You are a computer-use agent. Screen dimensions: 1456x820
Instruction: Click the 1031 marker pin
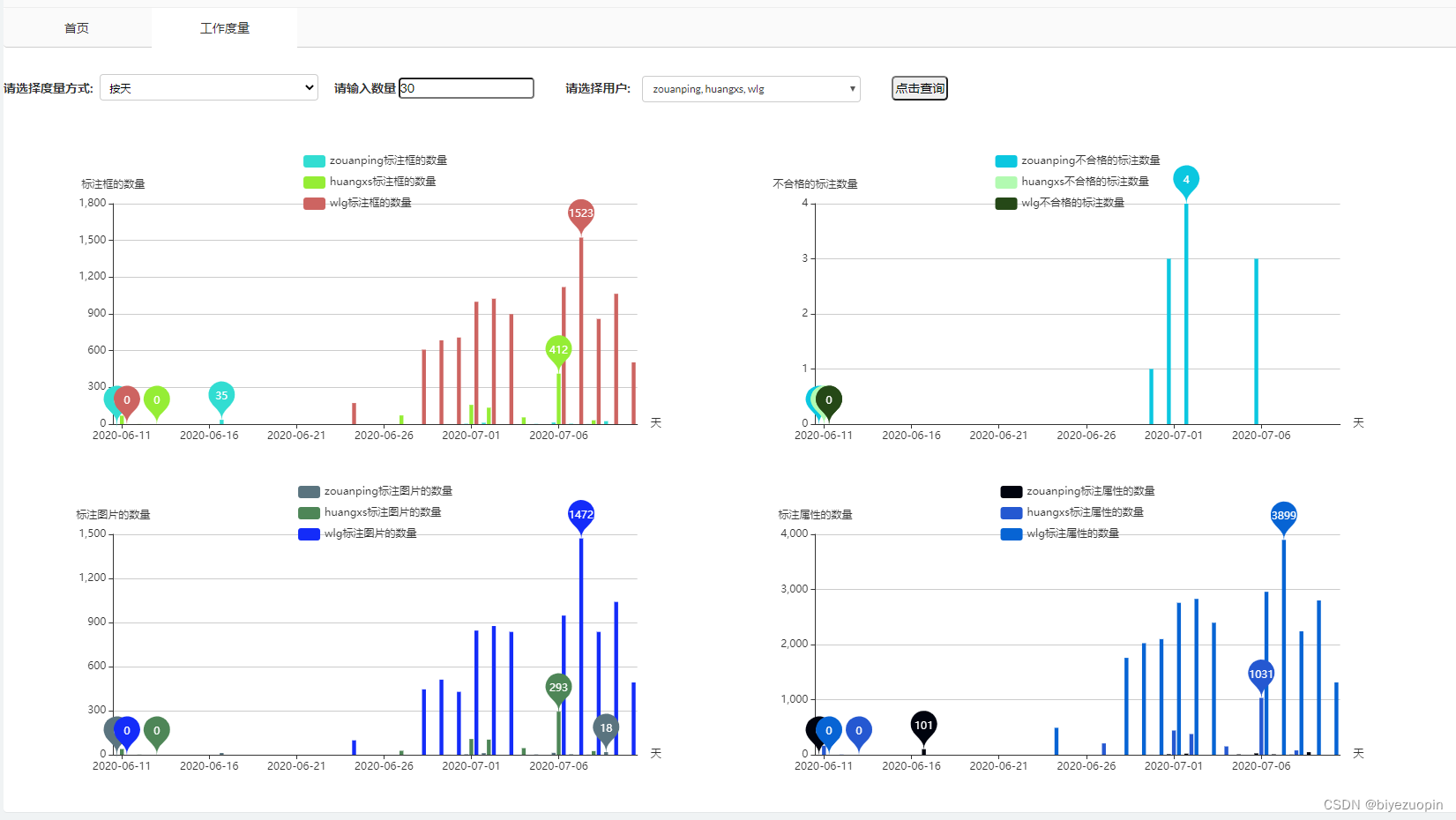pyautogui.click(x=1261, y=675)
